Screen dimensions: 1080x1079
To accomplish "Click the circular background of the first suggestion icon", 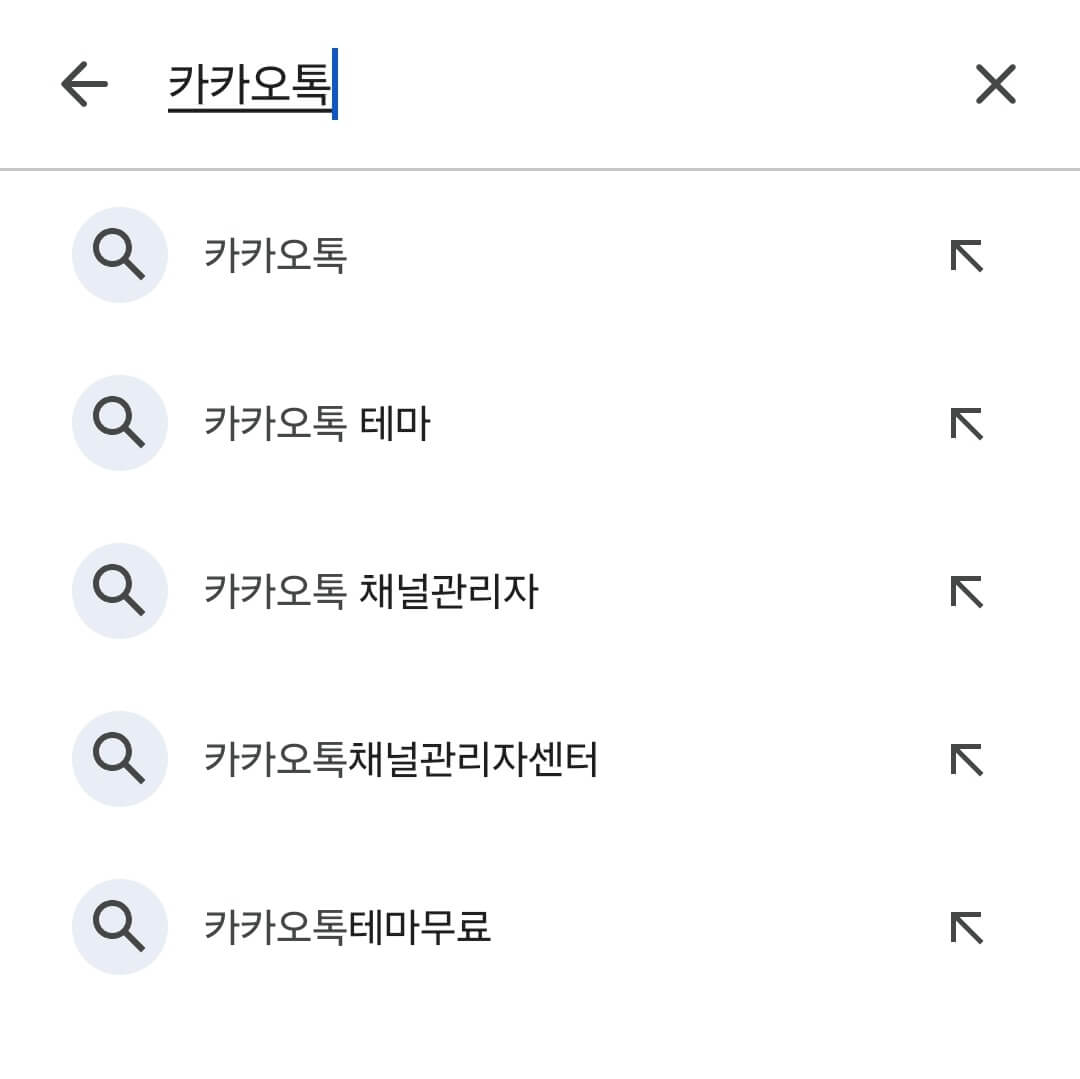I will [118, 254].
